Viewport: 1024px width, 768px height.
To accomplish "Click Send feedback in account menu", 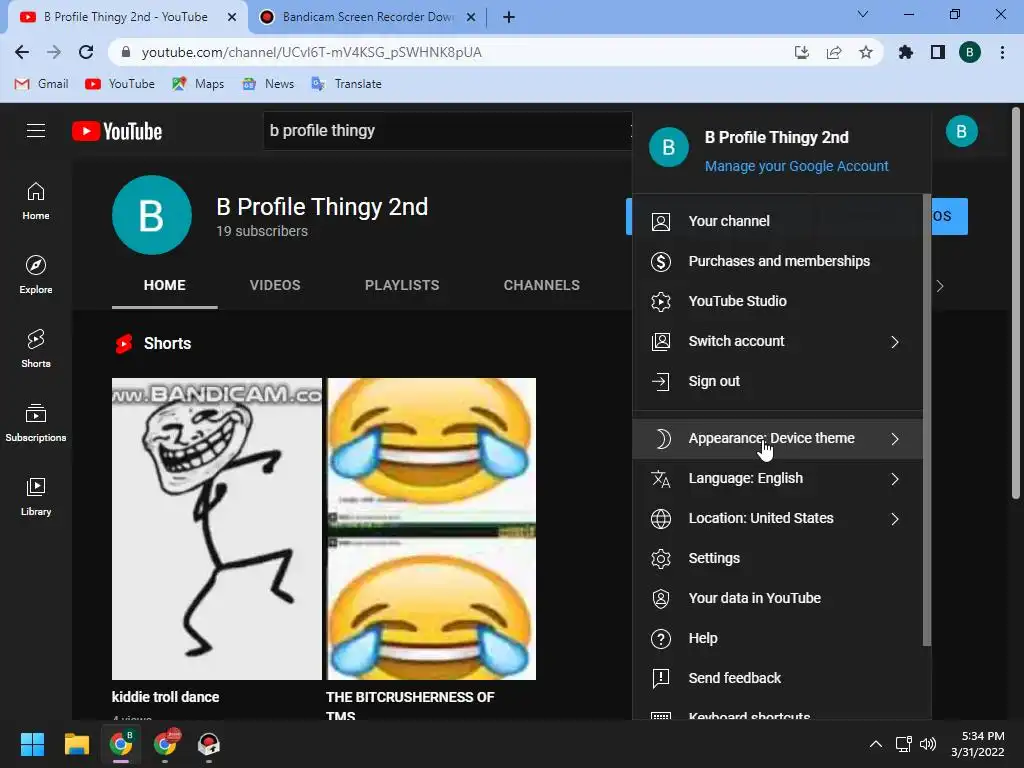I will pos(777,678).
